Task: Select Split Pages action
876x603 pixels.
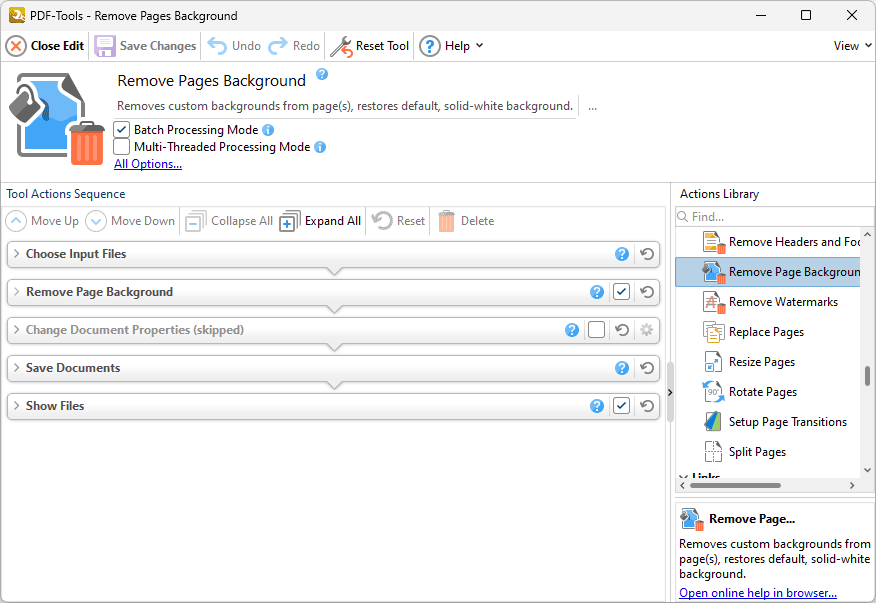Action: pyautogui.click(x=768, y=452)
